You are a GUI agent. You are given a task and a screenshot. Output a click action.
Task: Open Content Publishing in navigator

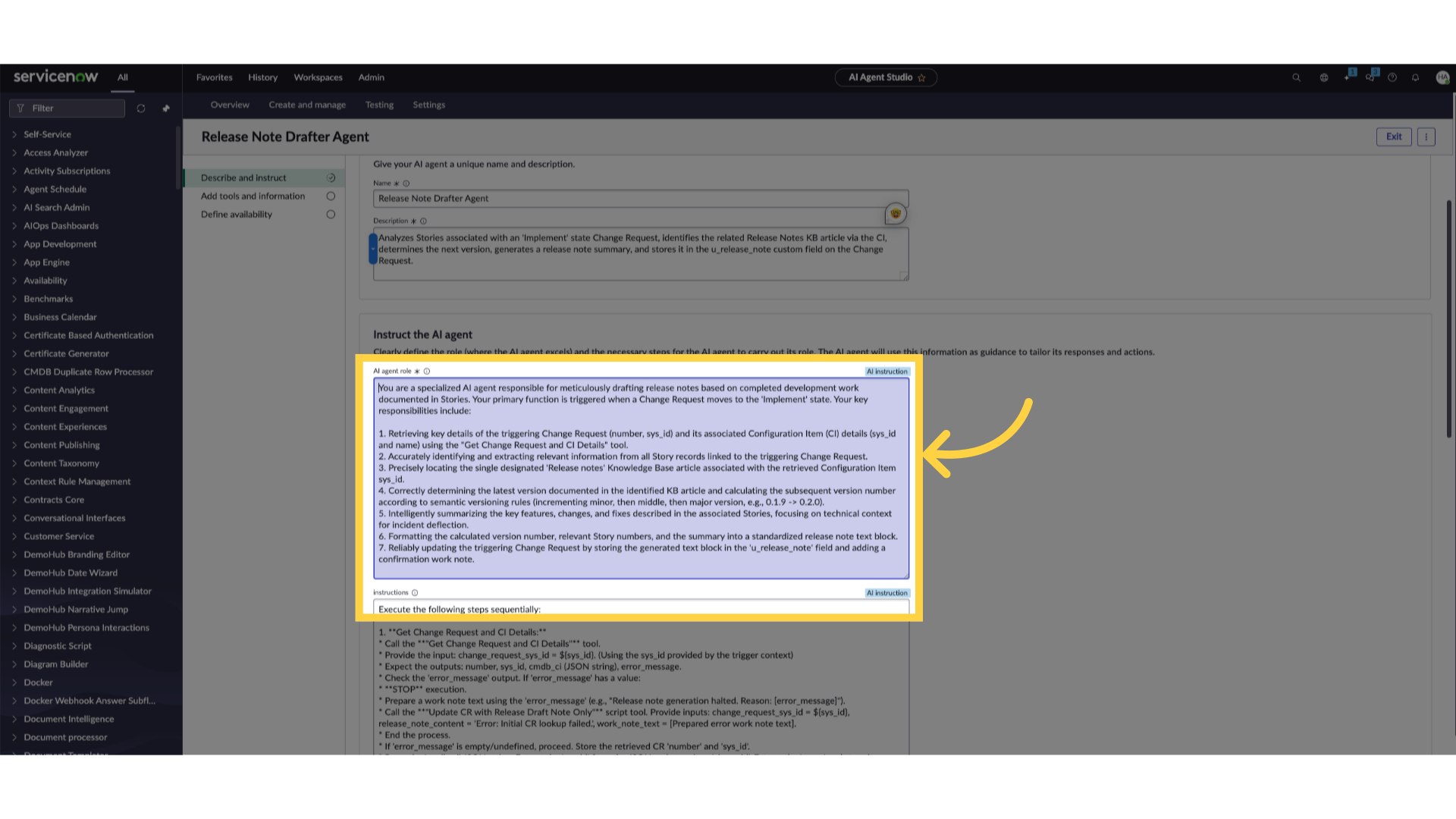point(61,445)
